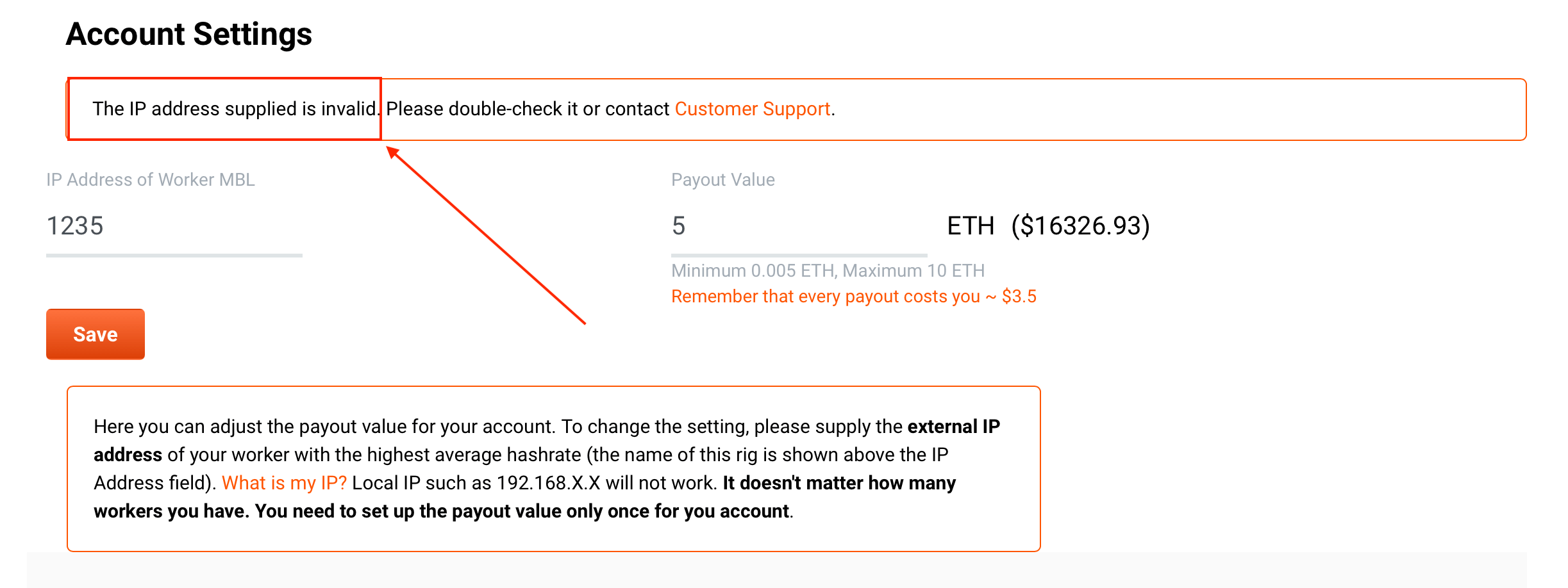1568x588 pixels.
Task: Click the ($16326.93) dollar equivalent
Action: (1080, 226)
